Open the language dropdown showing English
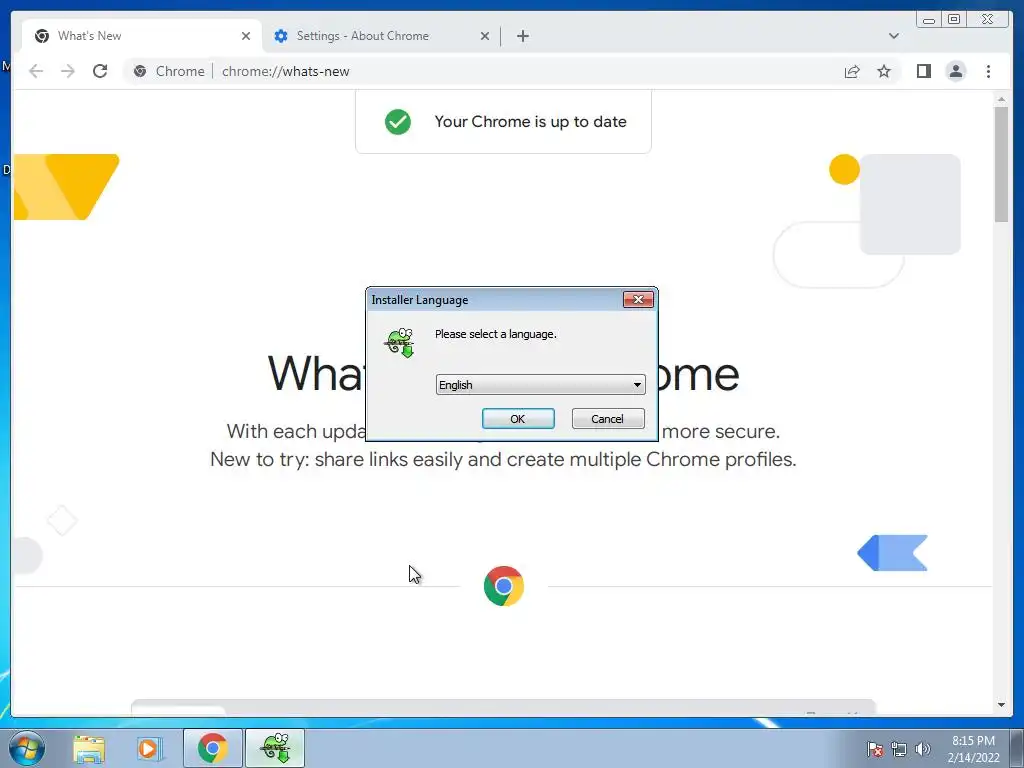The image size is (1024, 768). (540, 385)
